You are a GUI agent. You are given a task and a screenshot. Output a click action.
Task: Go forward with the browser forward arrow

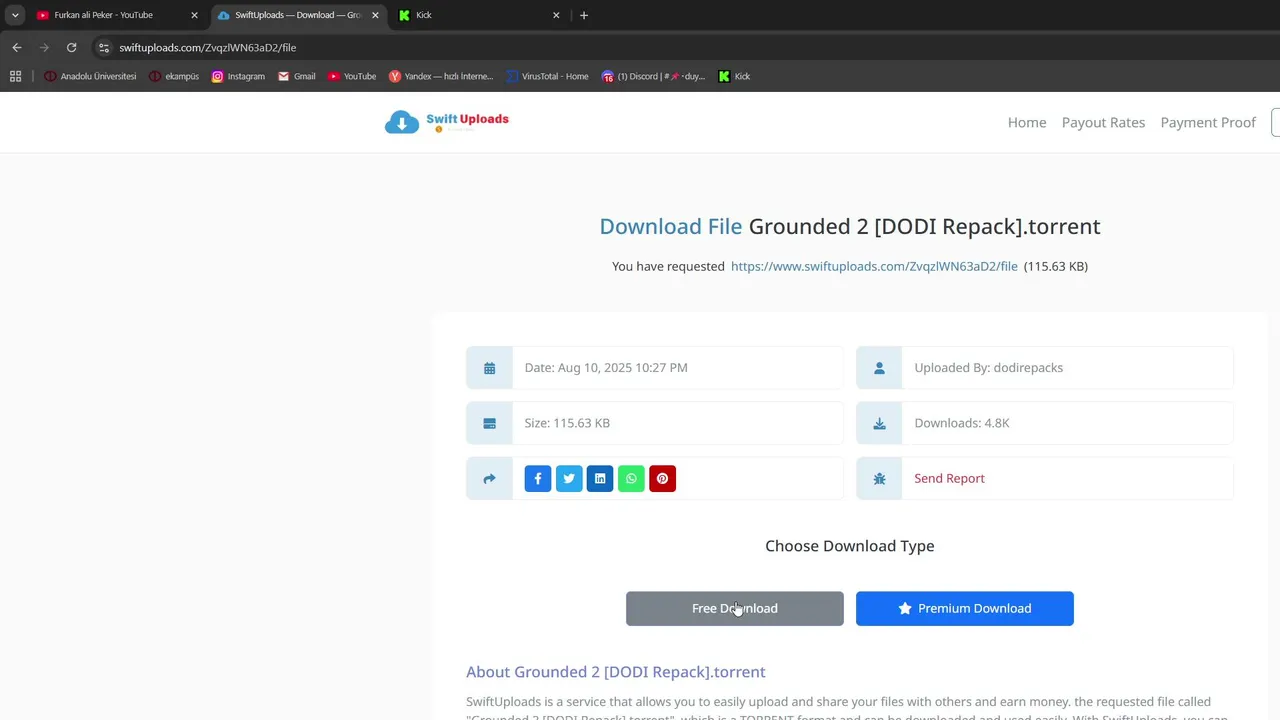coord(44,47)
